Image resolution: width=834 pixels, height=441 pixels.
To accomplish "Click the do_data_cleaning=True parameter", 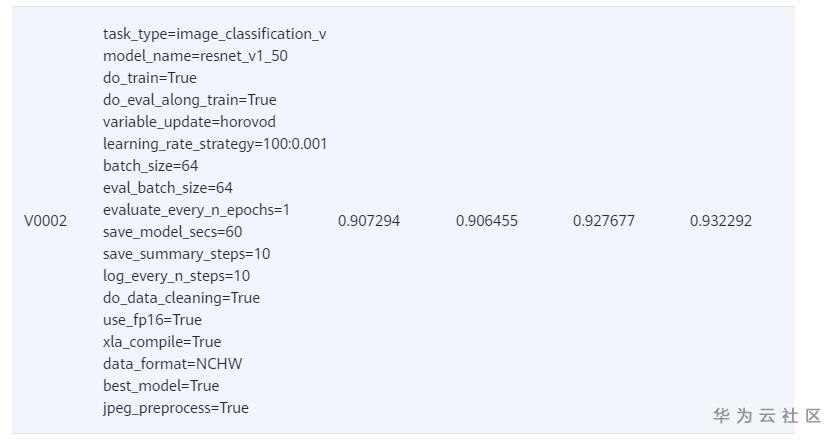I will coord(181,298).
